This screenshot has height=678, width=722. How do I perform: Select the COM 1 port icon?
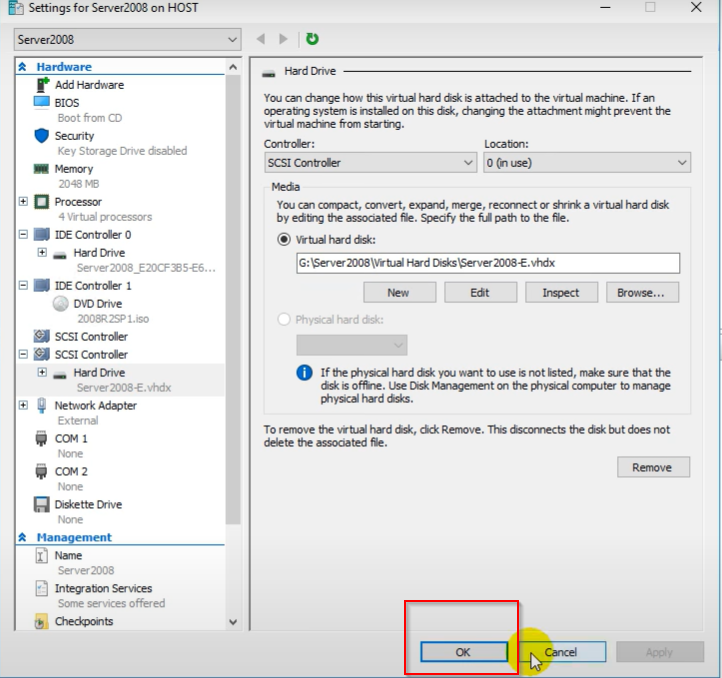click(x=41, y=438)
